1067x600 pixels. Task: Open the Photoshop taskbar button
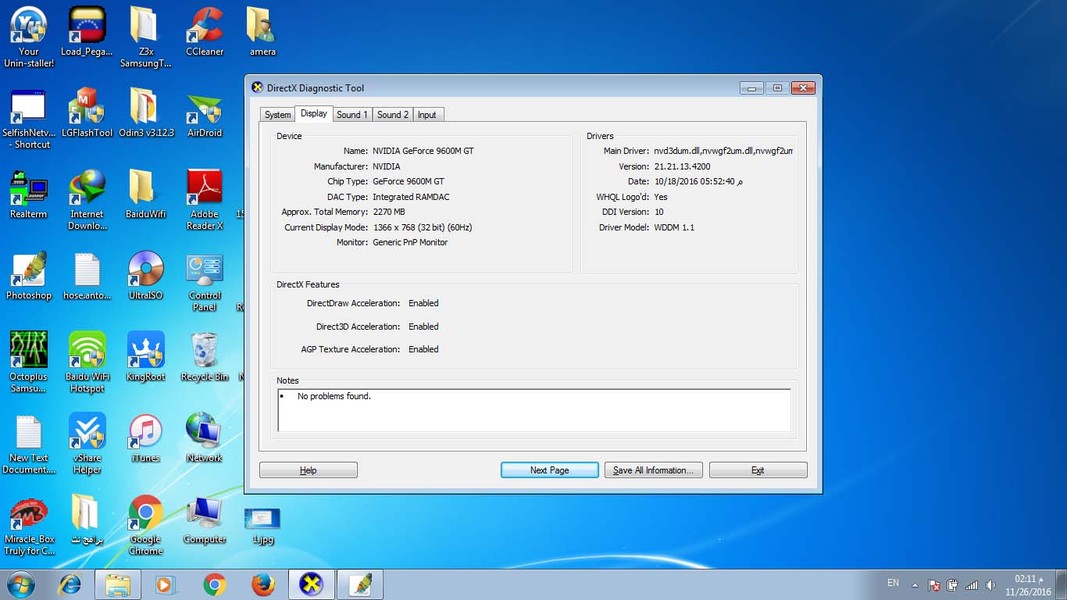[x=361, y=584]
